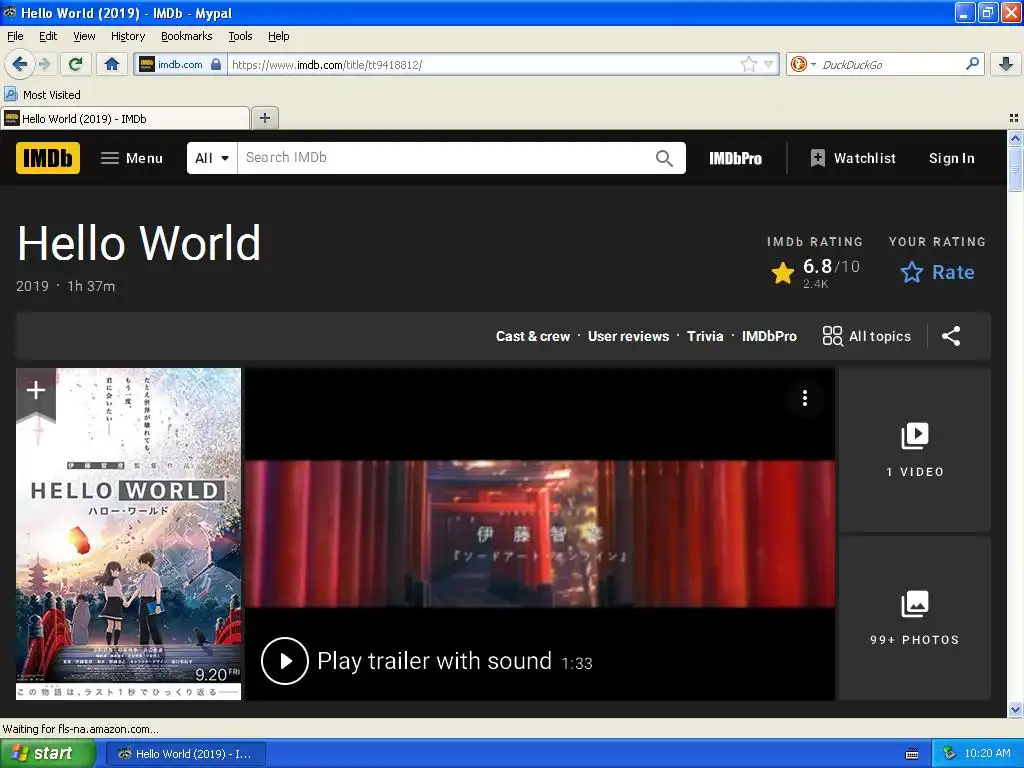
Task: Expand the URL bar history dropdown arrow
Action: click(769, 64)
